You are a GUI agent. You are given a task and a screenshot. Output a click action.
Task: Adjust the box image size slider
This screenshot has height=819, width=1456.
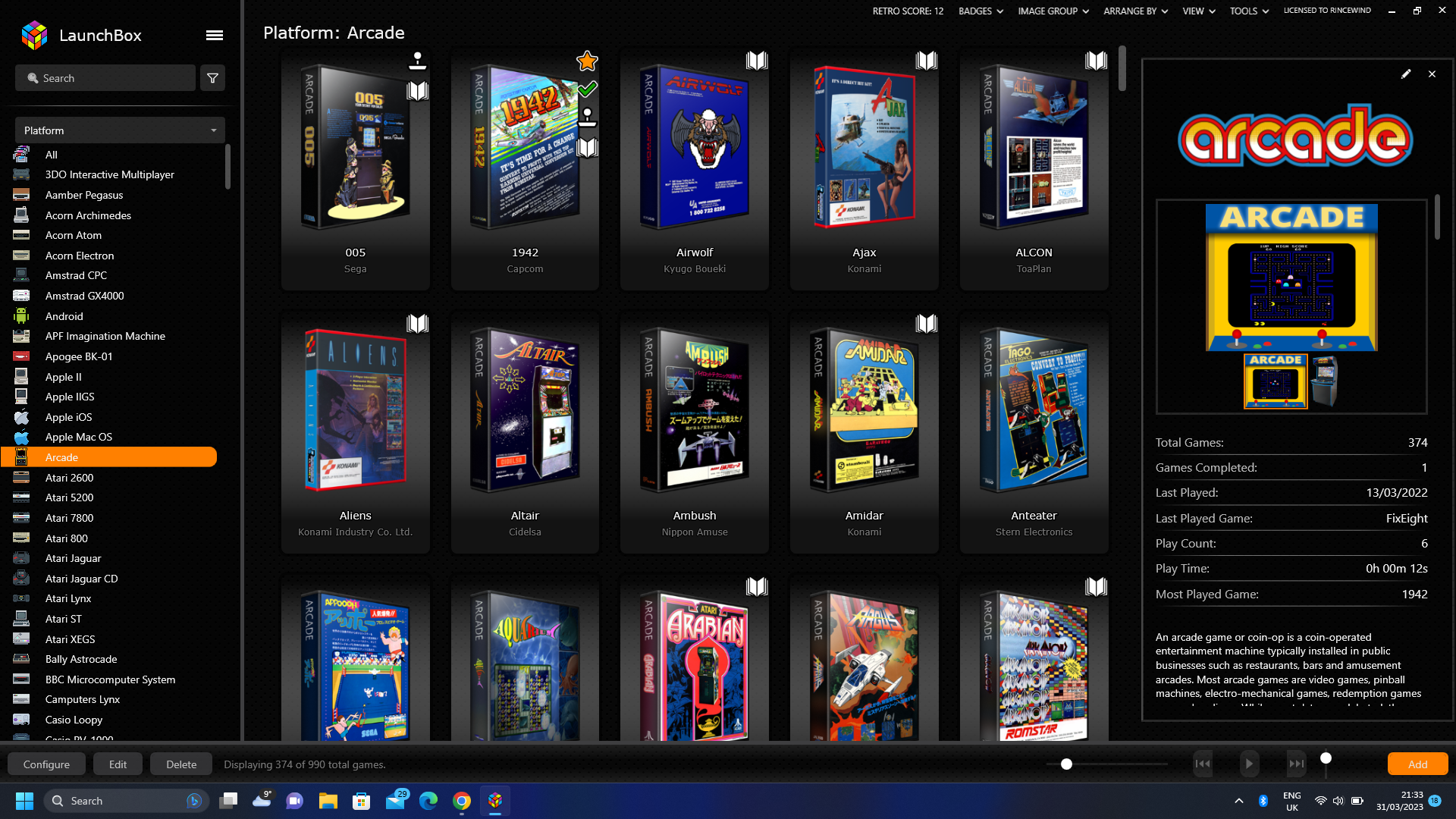point(1066,764)
